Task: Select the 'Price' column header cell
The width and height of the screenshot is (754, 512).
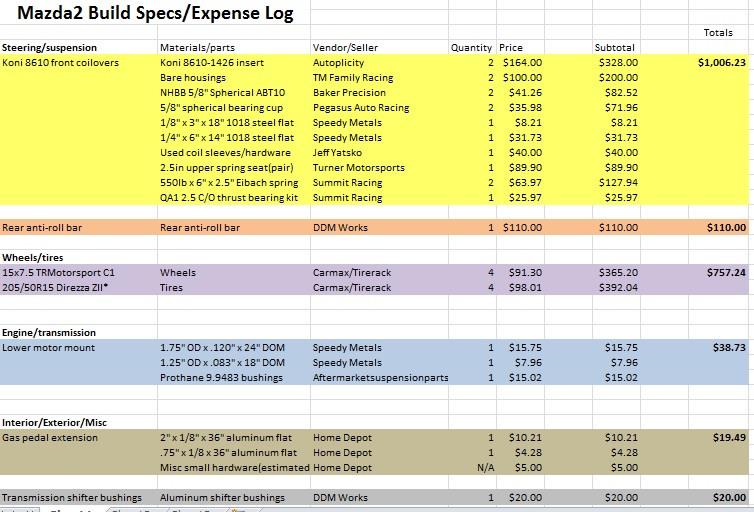Action: [x=520, y=48]
